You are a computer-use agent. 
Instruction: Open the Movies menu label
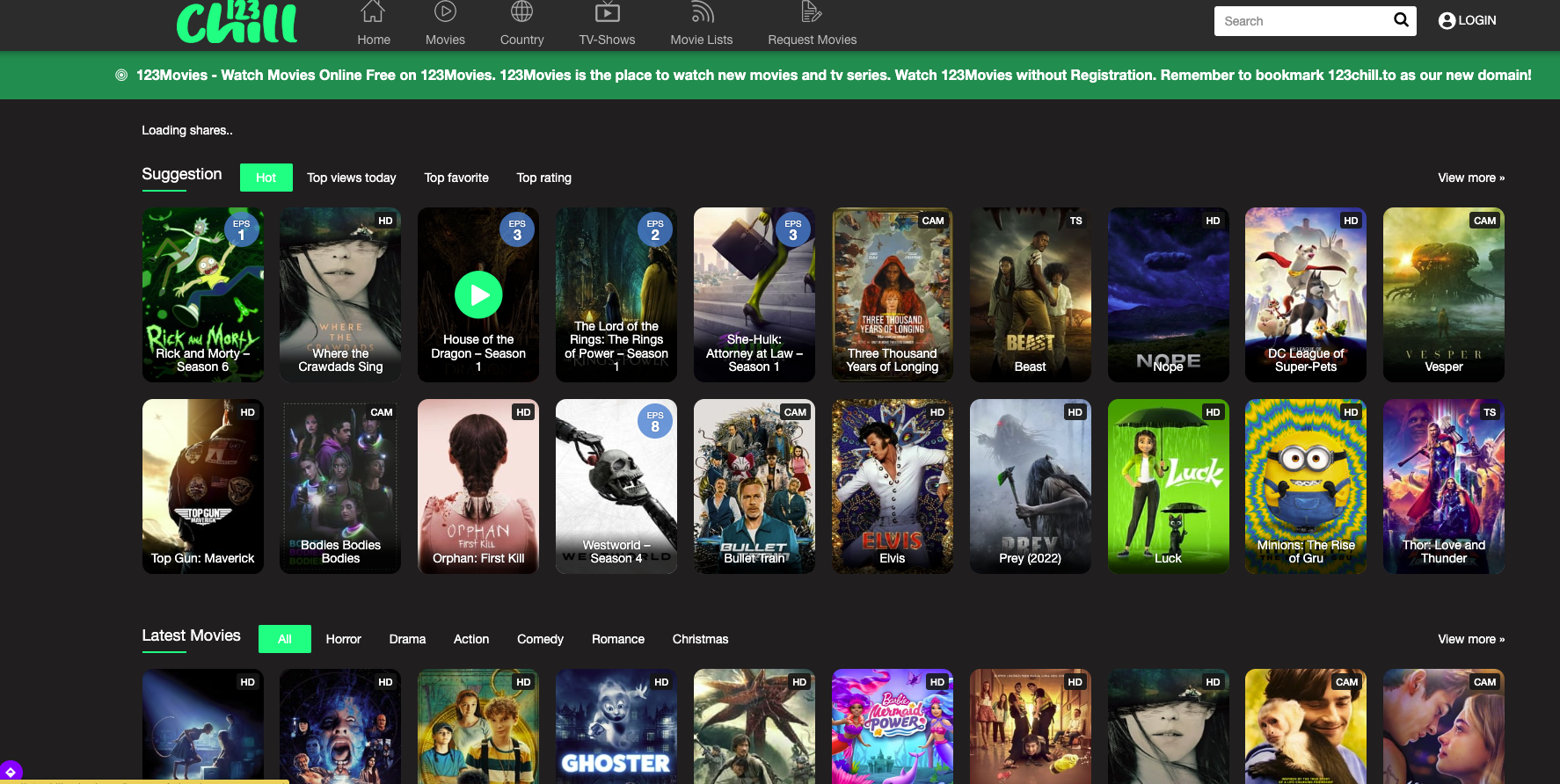(x=445, y=40)
